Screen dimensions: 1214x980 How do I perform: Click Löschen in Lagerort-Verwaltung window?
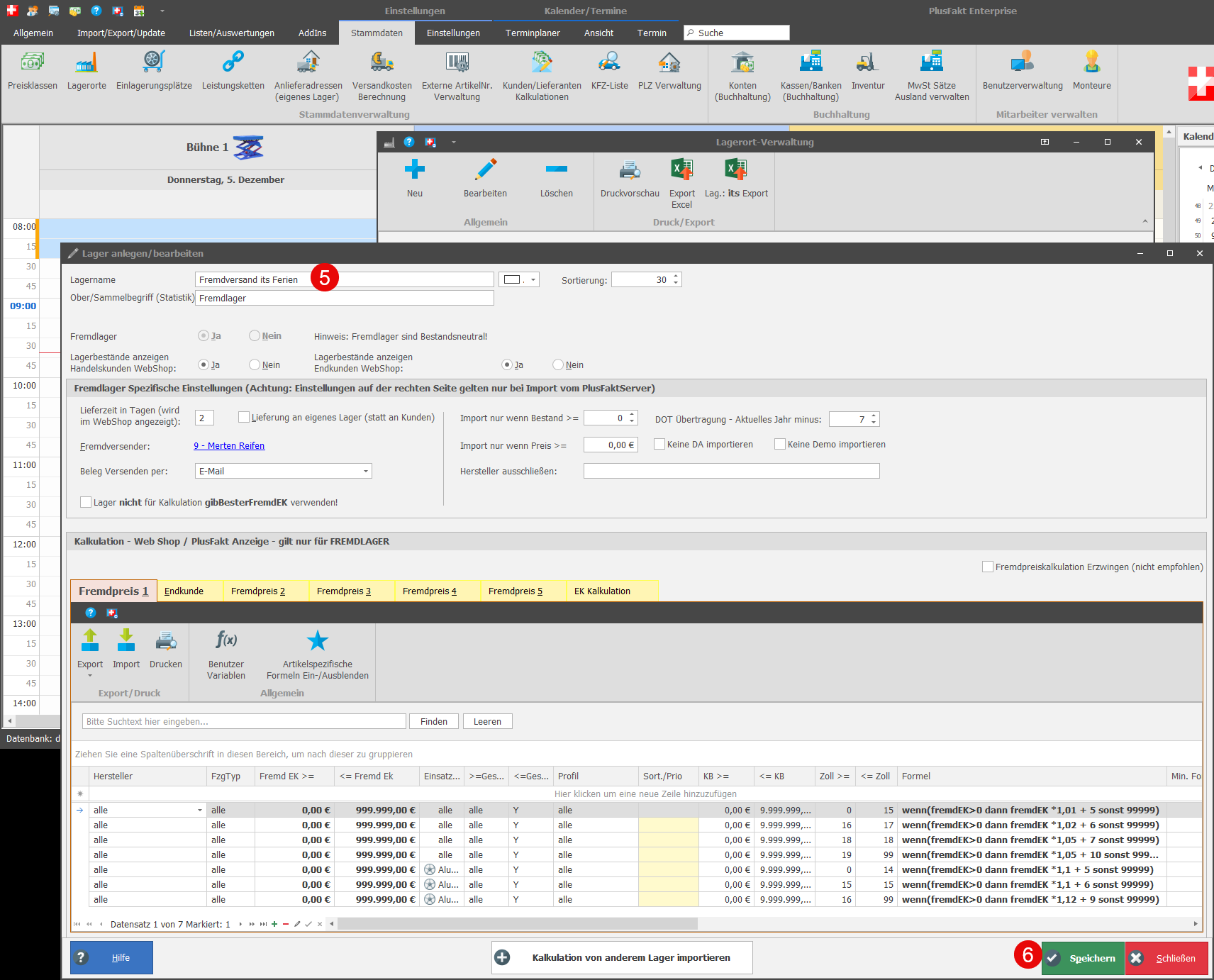point(556,178)
